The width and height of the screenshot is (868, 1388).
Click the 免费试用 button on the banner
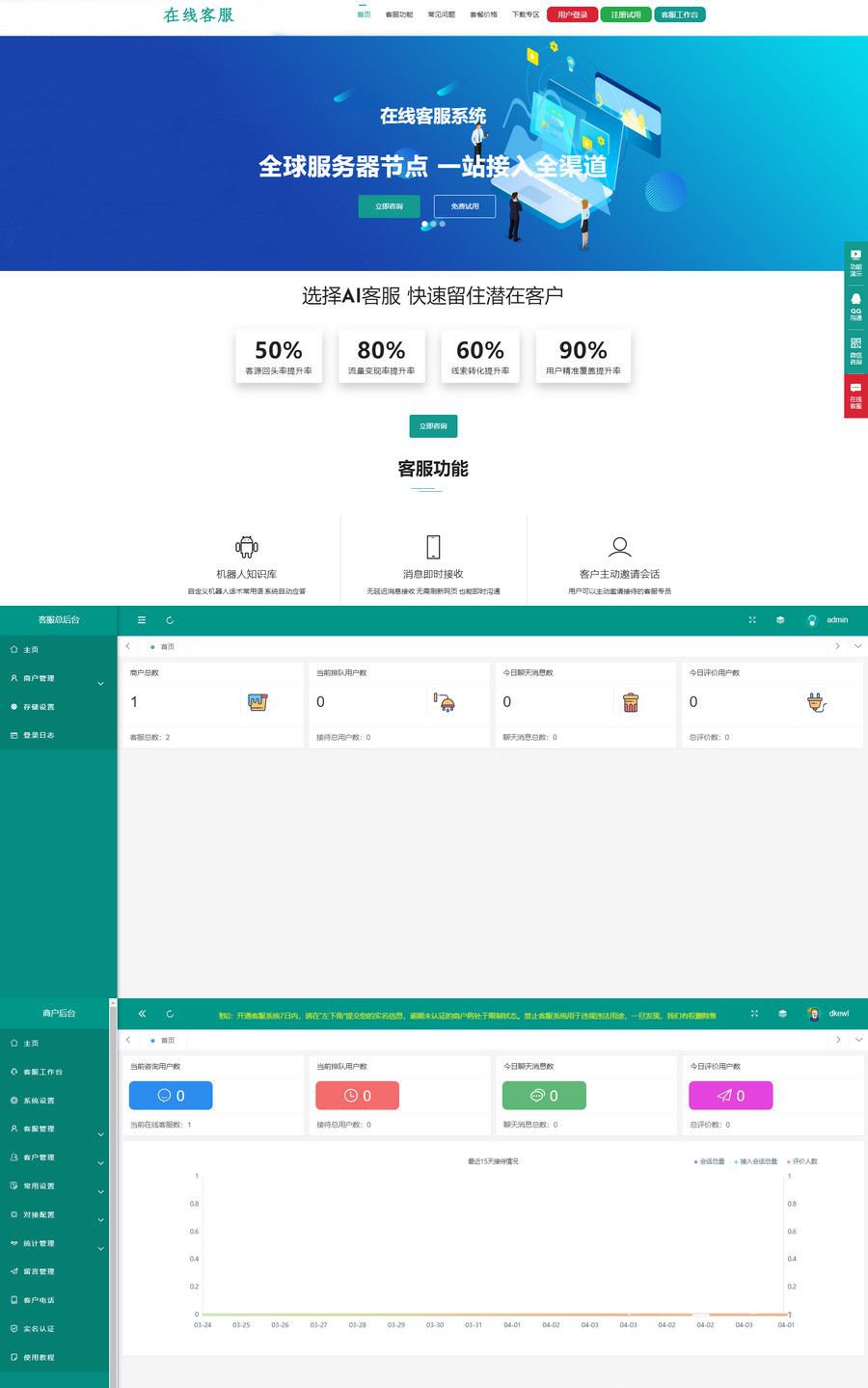466,205
